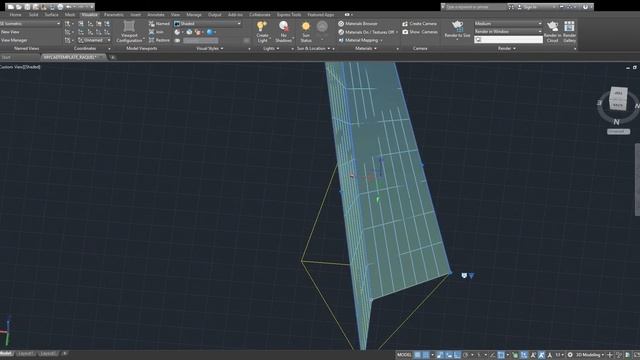Expand the Lights panel

[271, 48]
